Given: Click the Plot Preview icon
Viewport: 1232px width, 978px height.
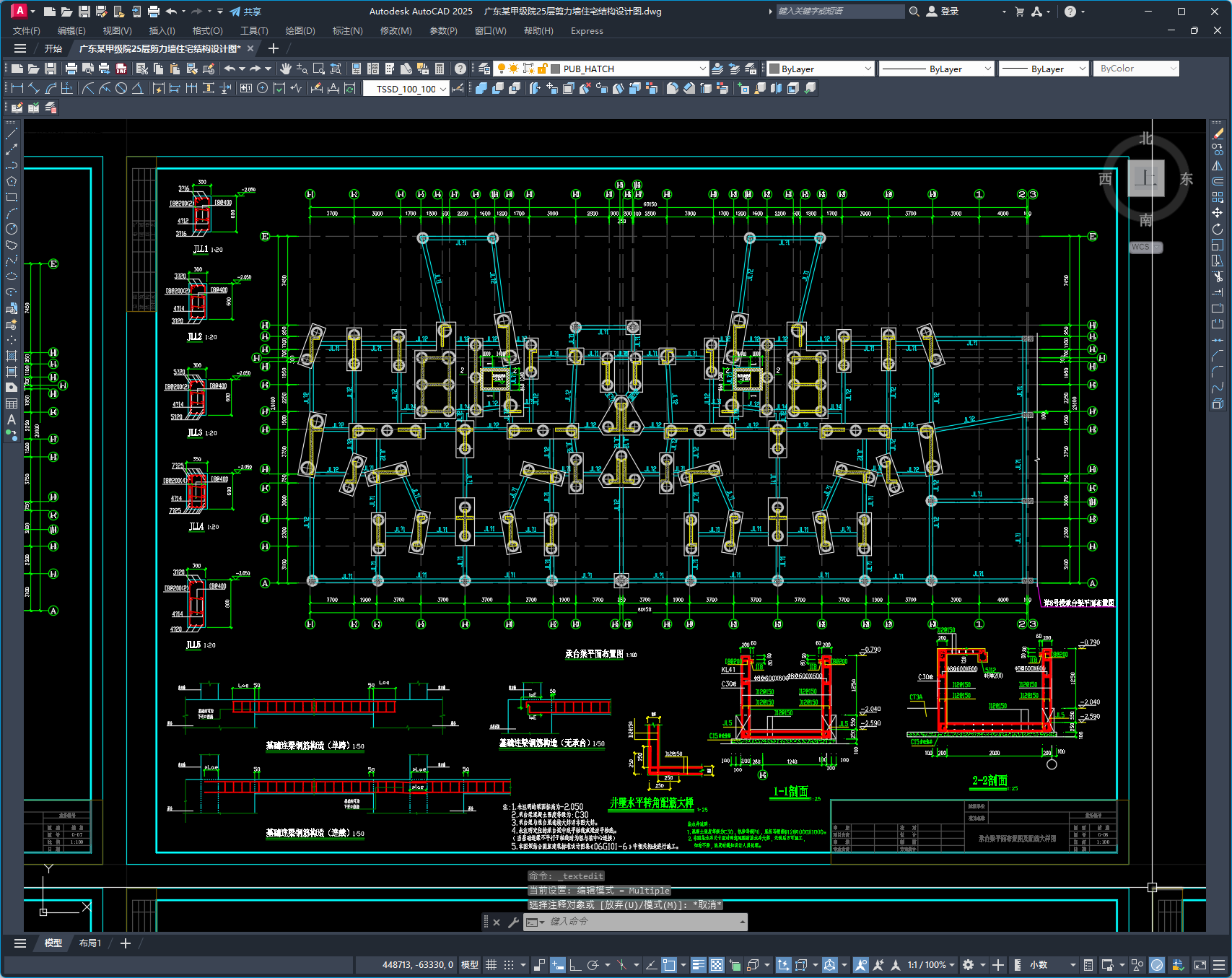Looking at the screenshot, I should point(88,69).
